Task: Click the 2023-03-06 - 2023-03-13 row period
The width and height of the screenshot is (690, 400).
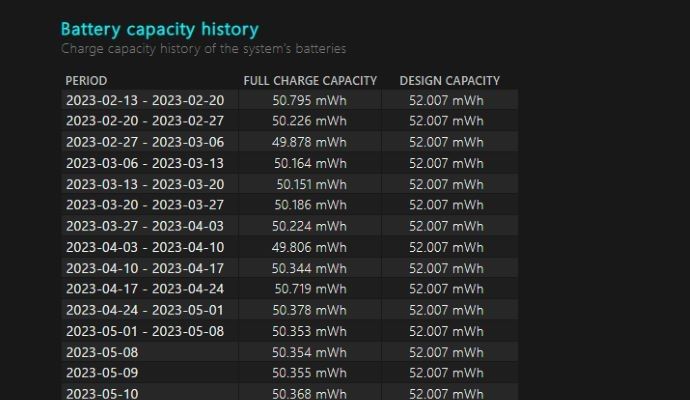Action: tap(145, 163)
